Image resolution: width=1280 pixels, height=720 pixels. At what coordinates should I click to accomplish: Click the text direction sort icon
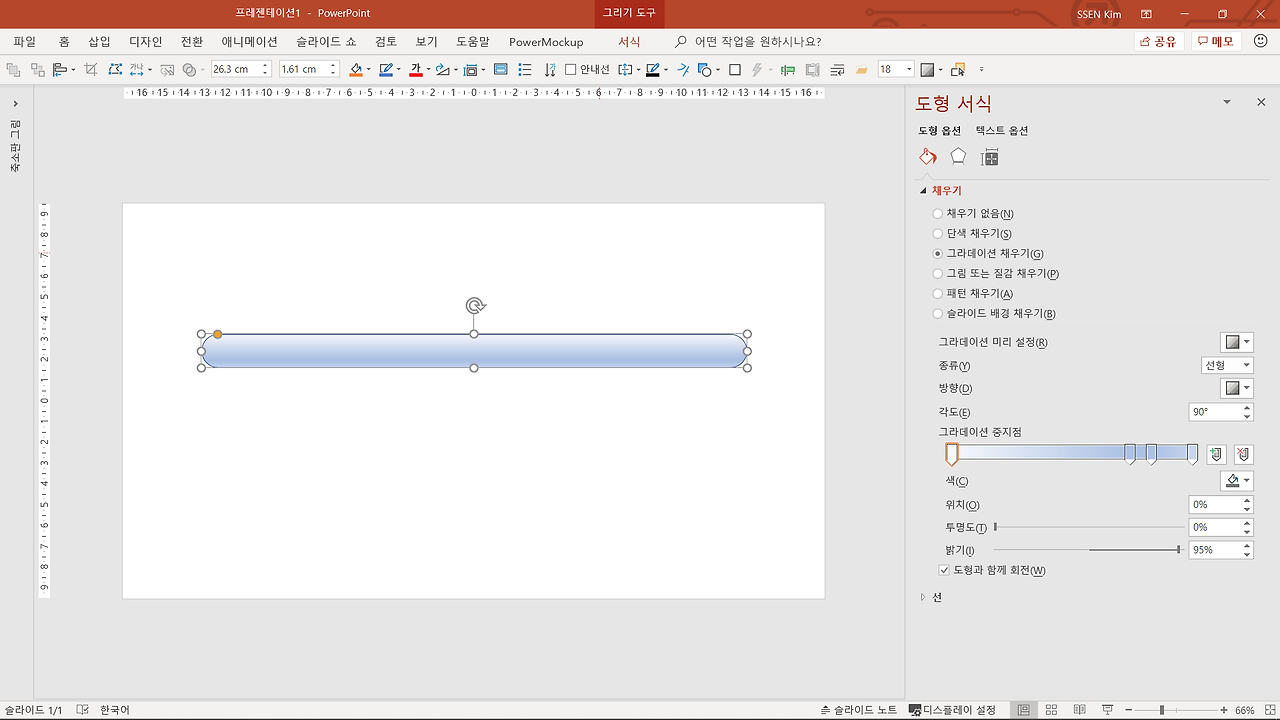point(549,70)
